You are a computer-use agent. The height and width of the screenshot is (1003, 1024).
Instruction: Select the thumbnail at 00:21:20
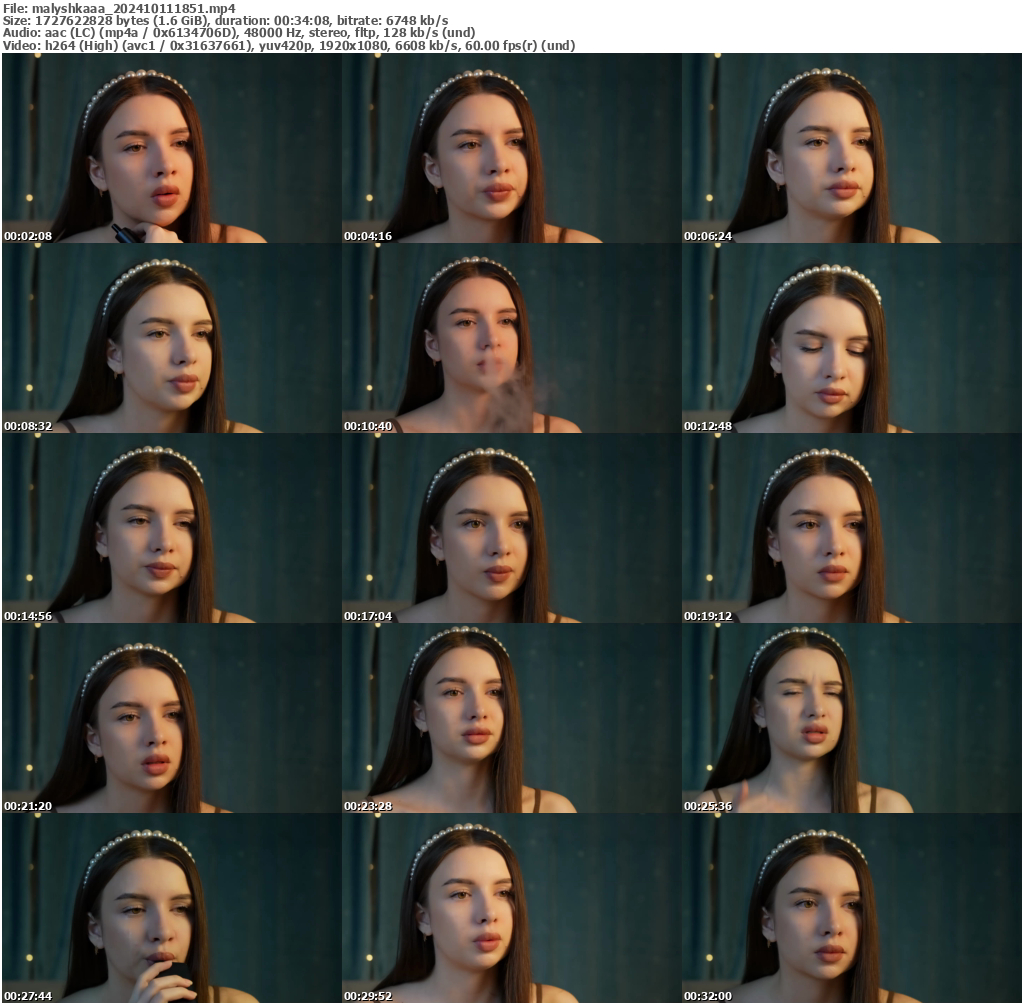[x=171, y=718]
